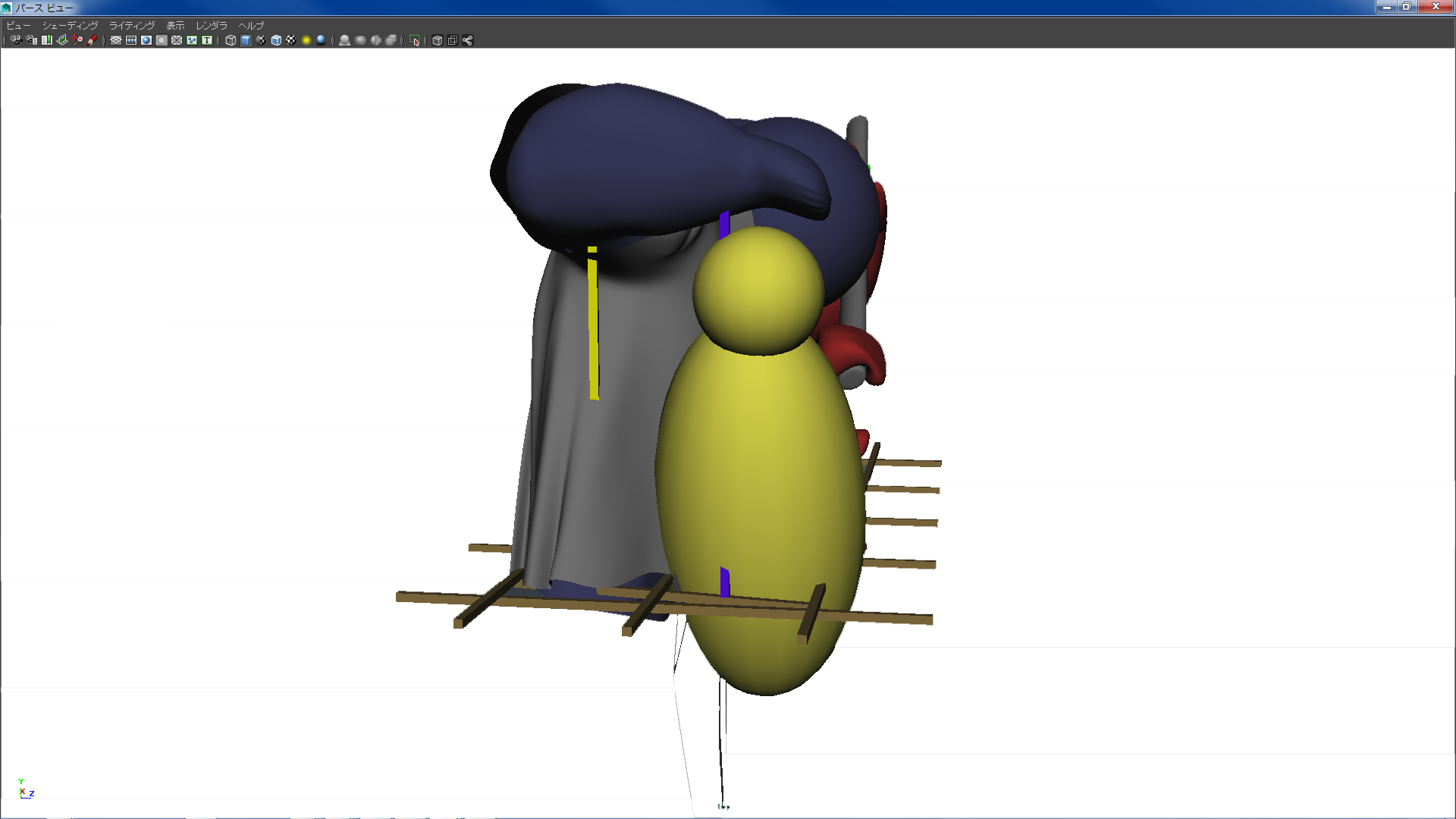Click the camera bookmarks icon

point(47,40)
